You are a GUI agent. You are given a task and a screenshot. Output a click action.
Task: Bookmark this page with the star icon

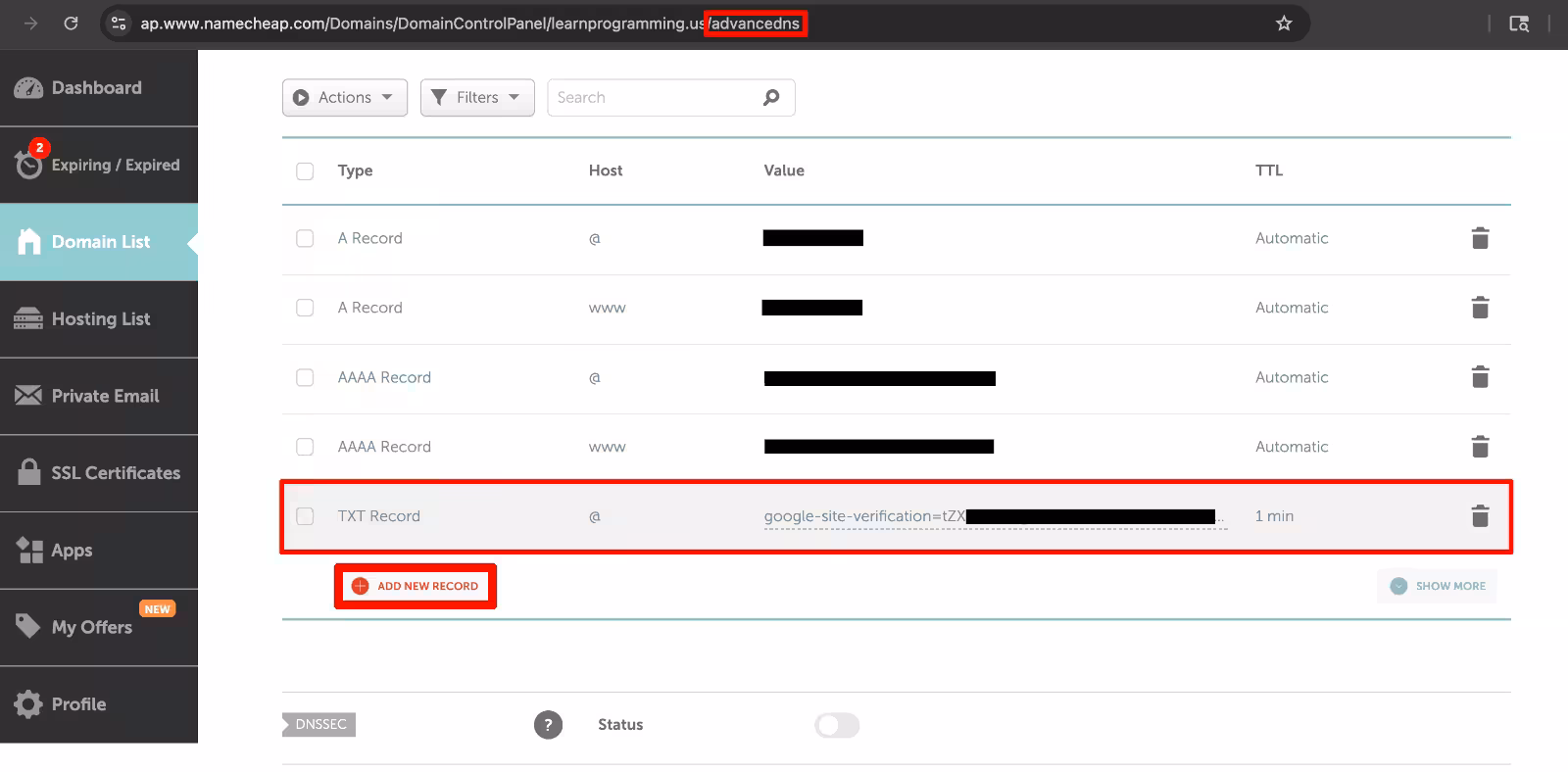coord(1284,24)
